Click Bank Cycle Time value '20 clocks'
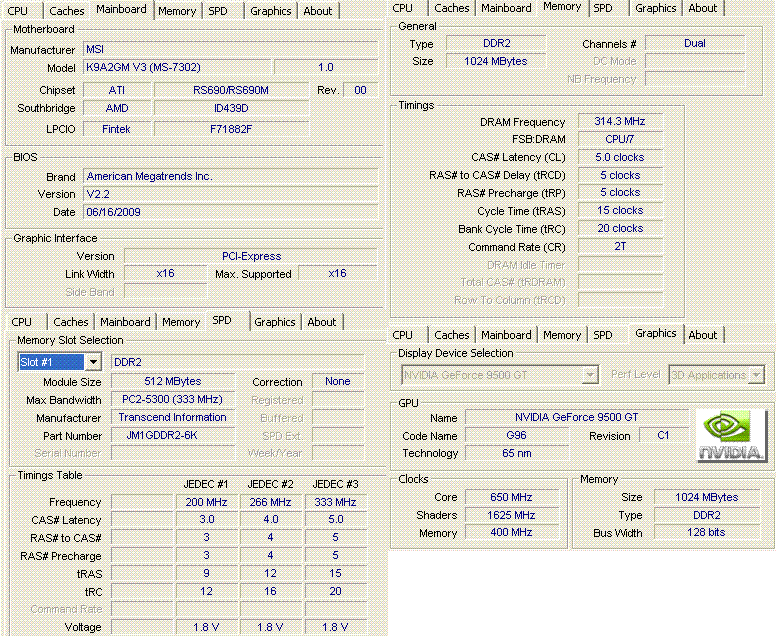776x636 pixels. point(620,228)
